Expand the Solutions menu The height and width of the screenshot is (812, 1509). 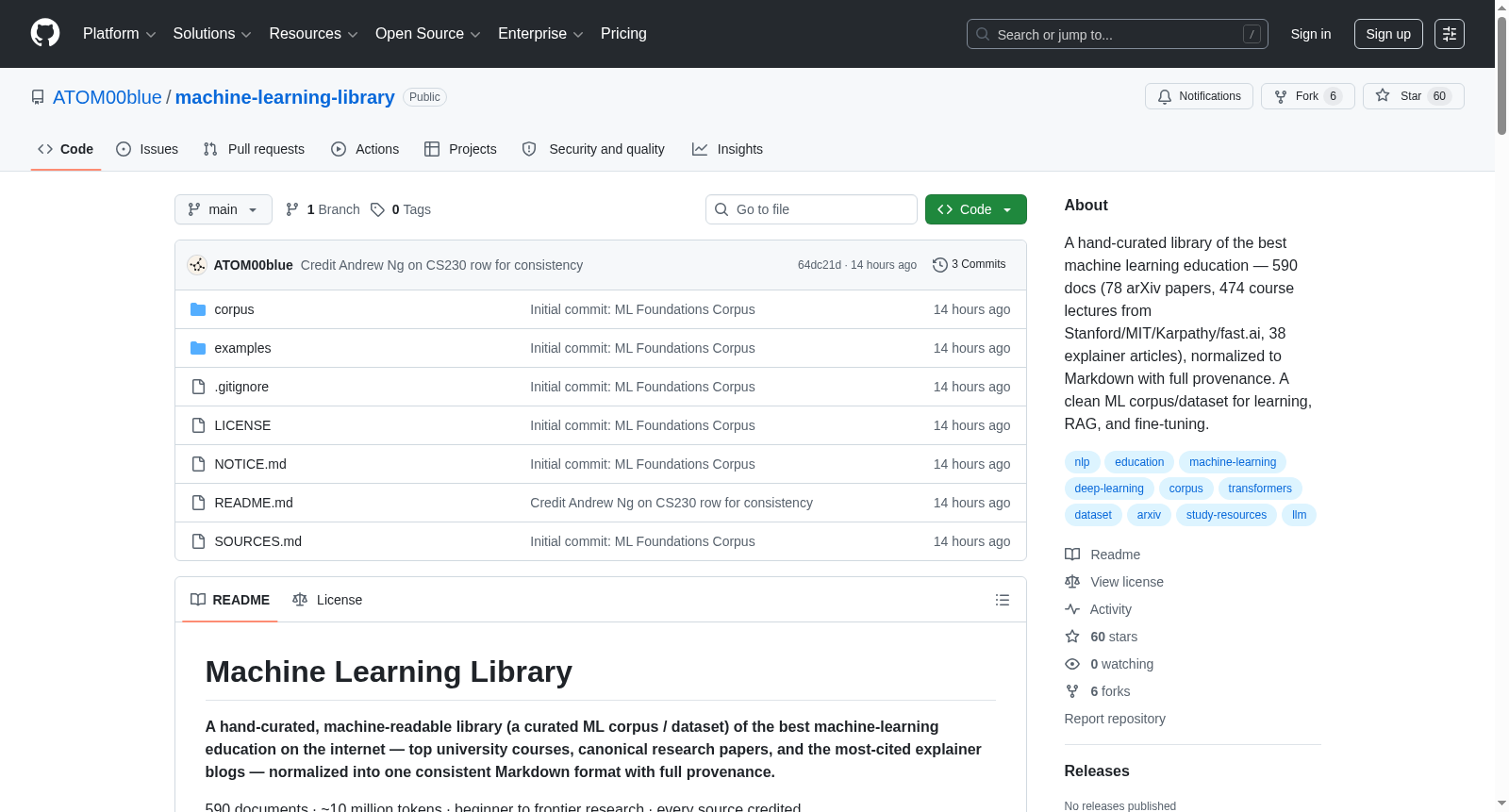tap(212, 34)
